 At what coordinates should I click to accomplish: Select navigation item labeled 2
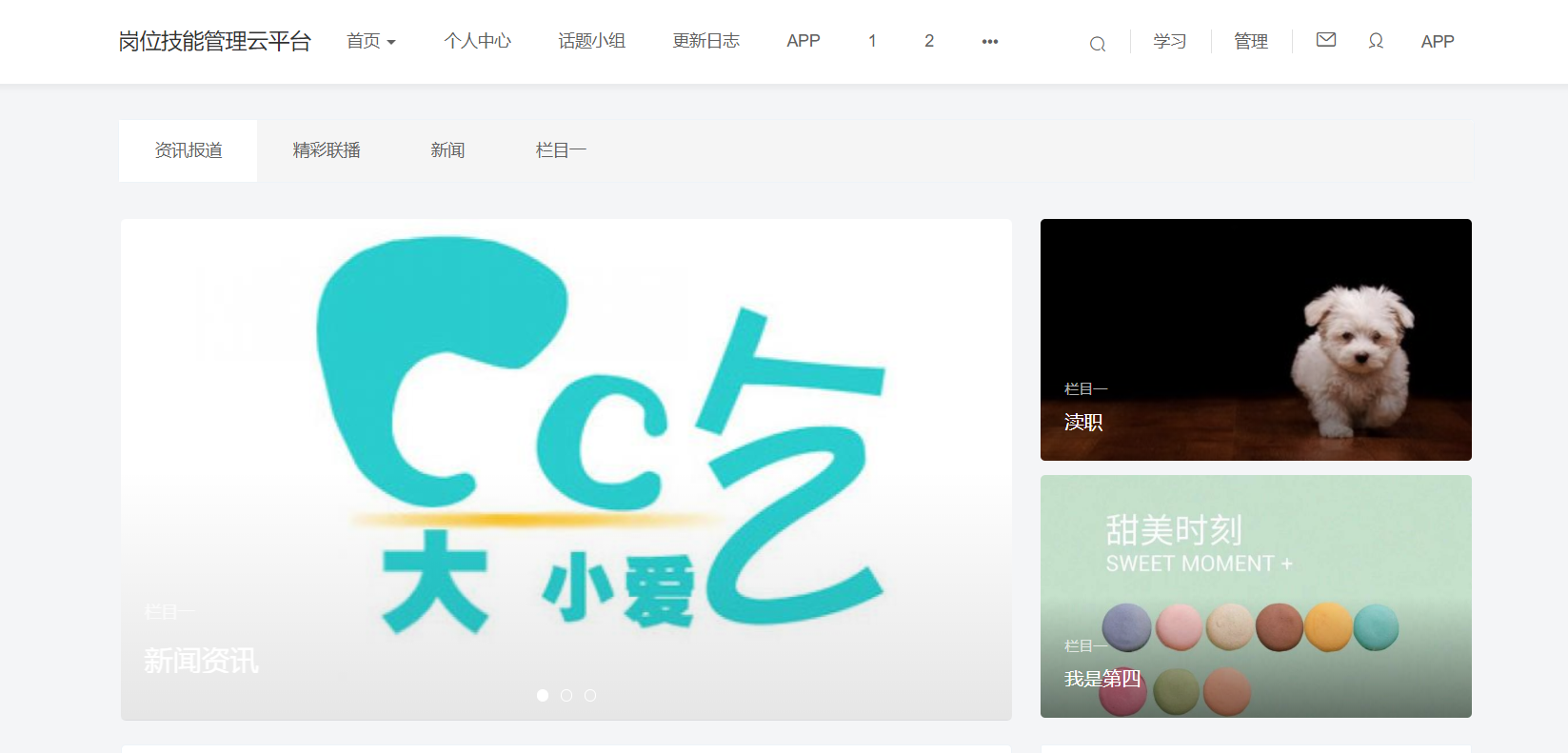(929, 42)
